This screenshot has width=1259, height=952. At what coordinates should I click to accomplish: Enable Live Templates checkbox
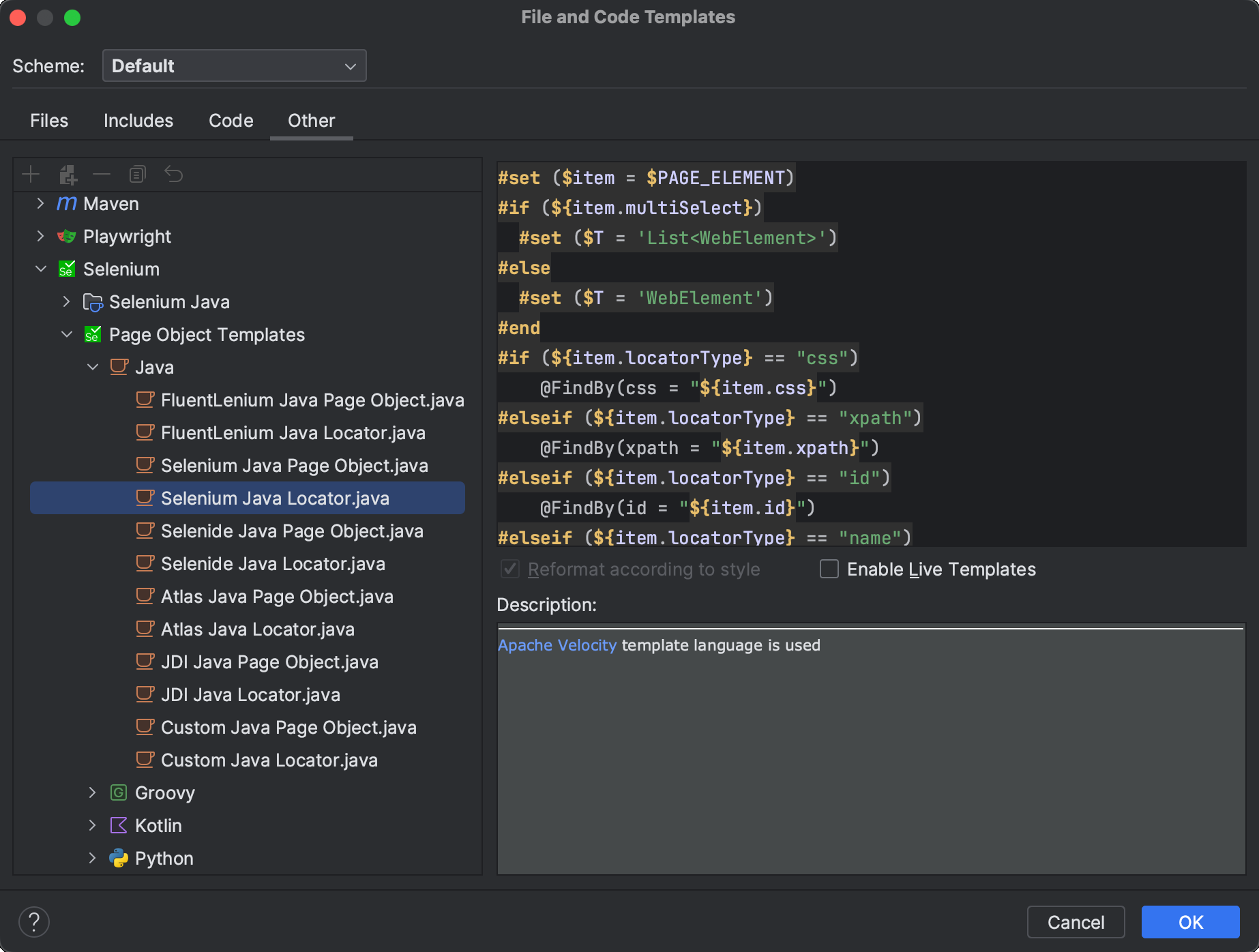pyautogui.click(x=829, y=569)
